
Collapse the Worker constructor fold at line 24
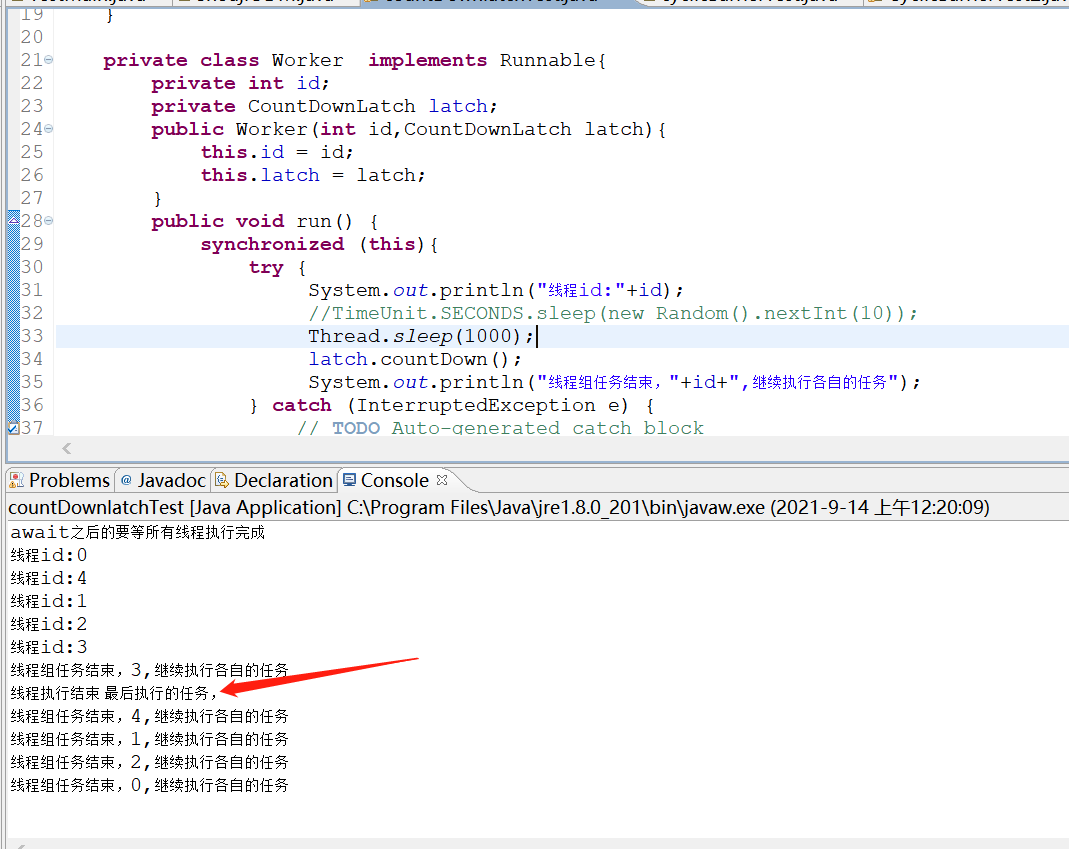[x=48, y=129]
